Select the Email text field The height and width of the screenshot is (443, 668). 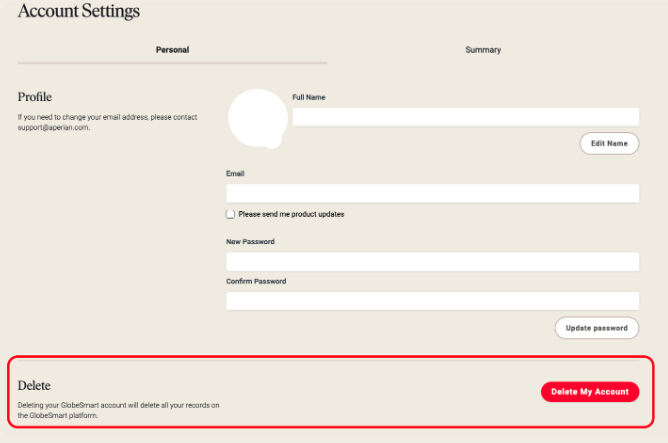pyautogui.click(x=432, y=193)
